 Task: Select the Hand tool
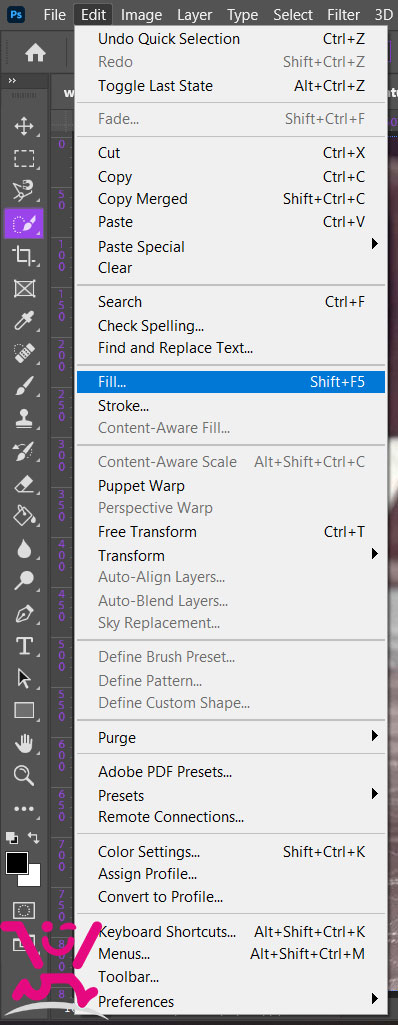(24, 743)
